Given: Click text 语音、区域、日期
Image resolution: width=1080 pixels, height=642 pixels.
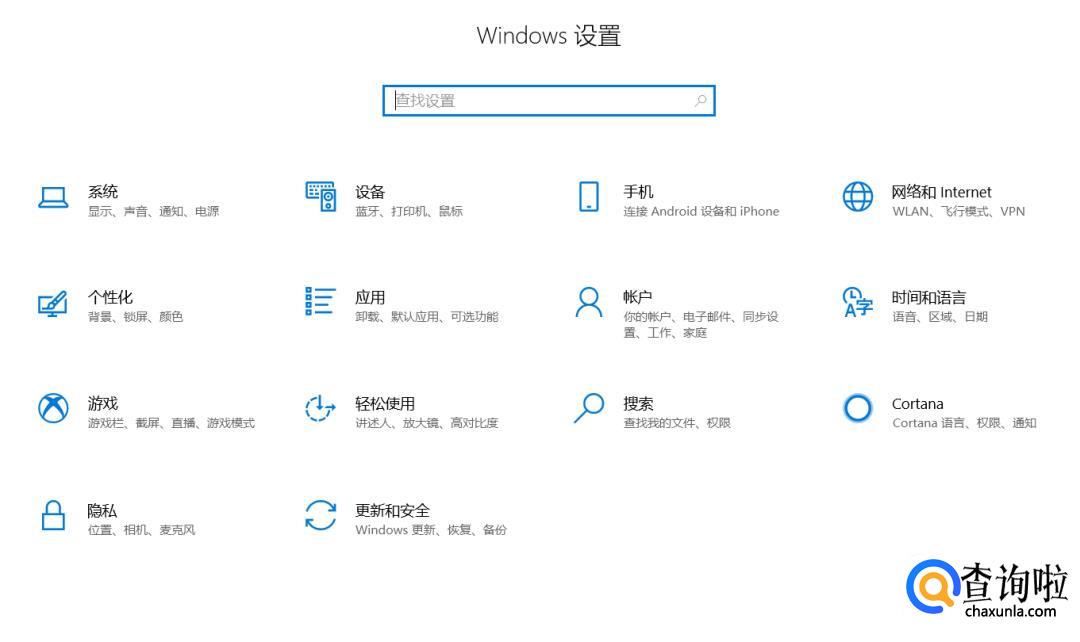Looking at the screenshot, I should (940, 317).
